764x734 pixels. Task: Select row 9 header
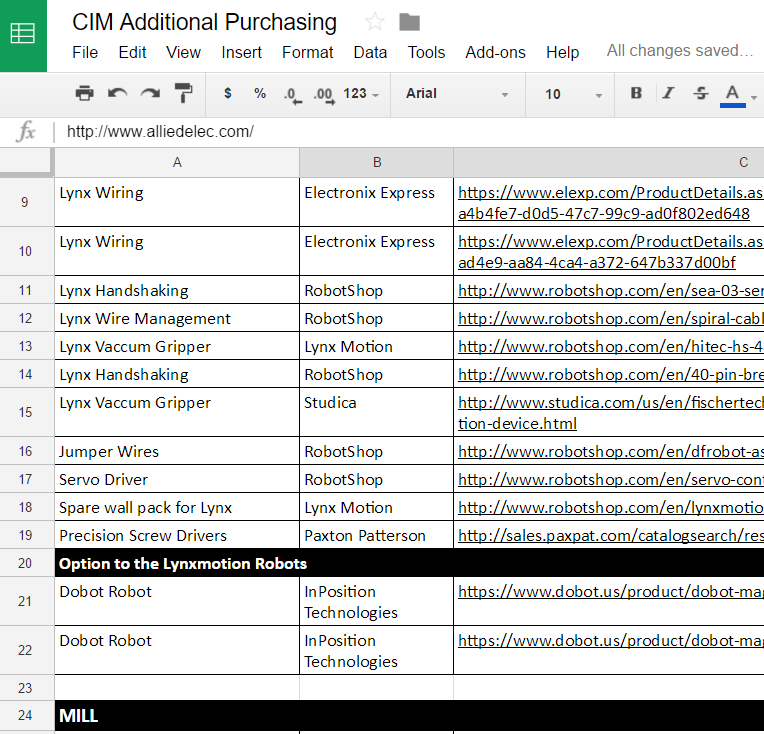(25, 202)
